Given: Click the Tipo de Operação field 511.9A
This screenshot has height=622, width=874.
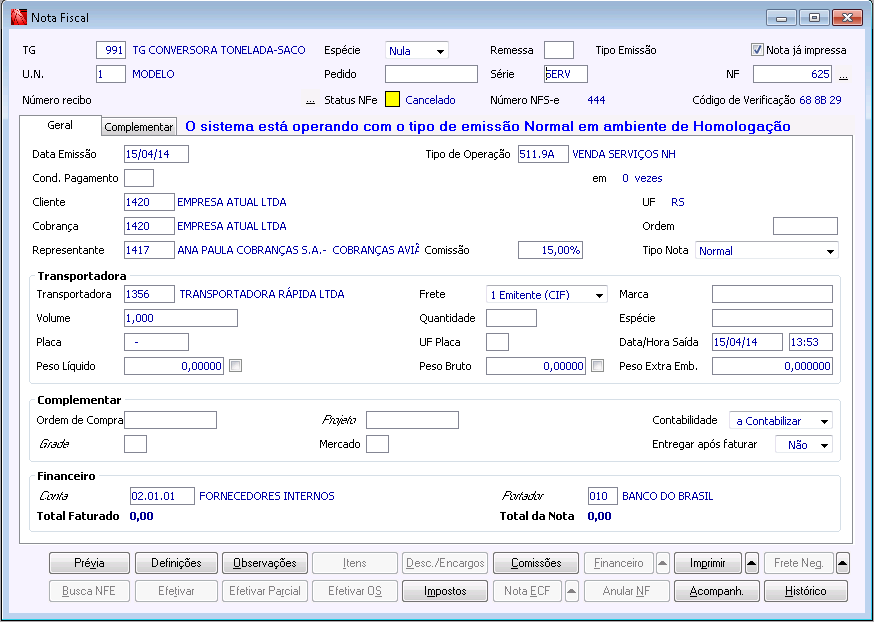Looking at the screenshot, I should tap(543, 154).
